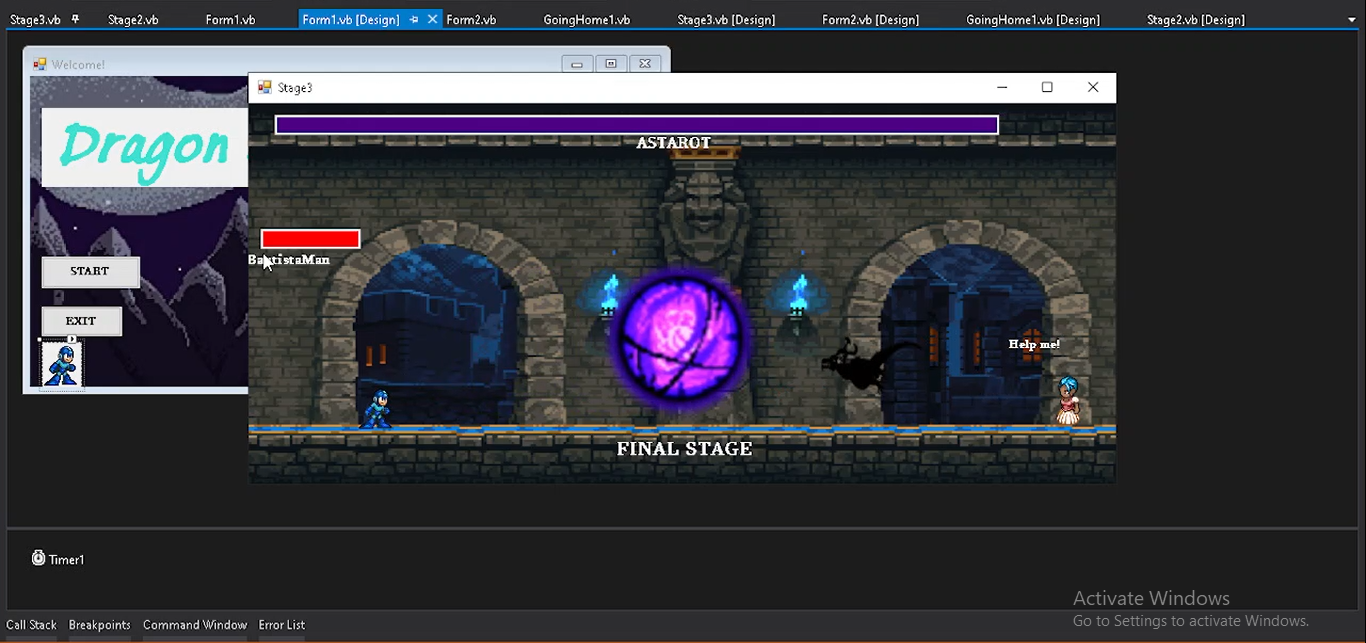
Task: Close the Form1.vb [Design] tab
Action: [x=432, y=19]
